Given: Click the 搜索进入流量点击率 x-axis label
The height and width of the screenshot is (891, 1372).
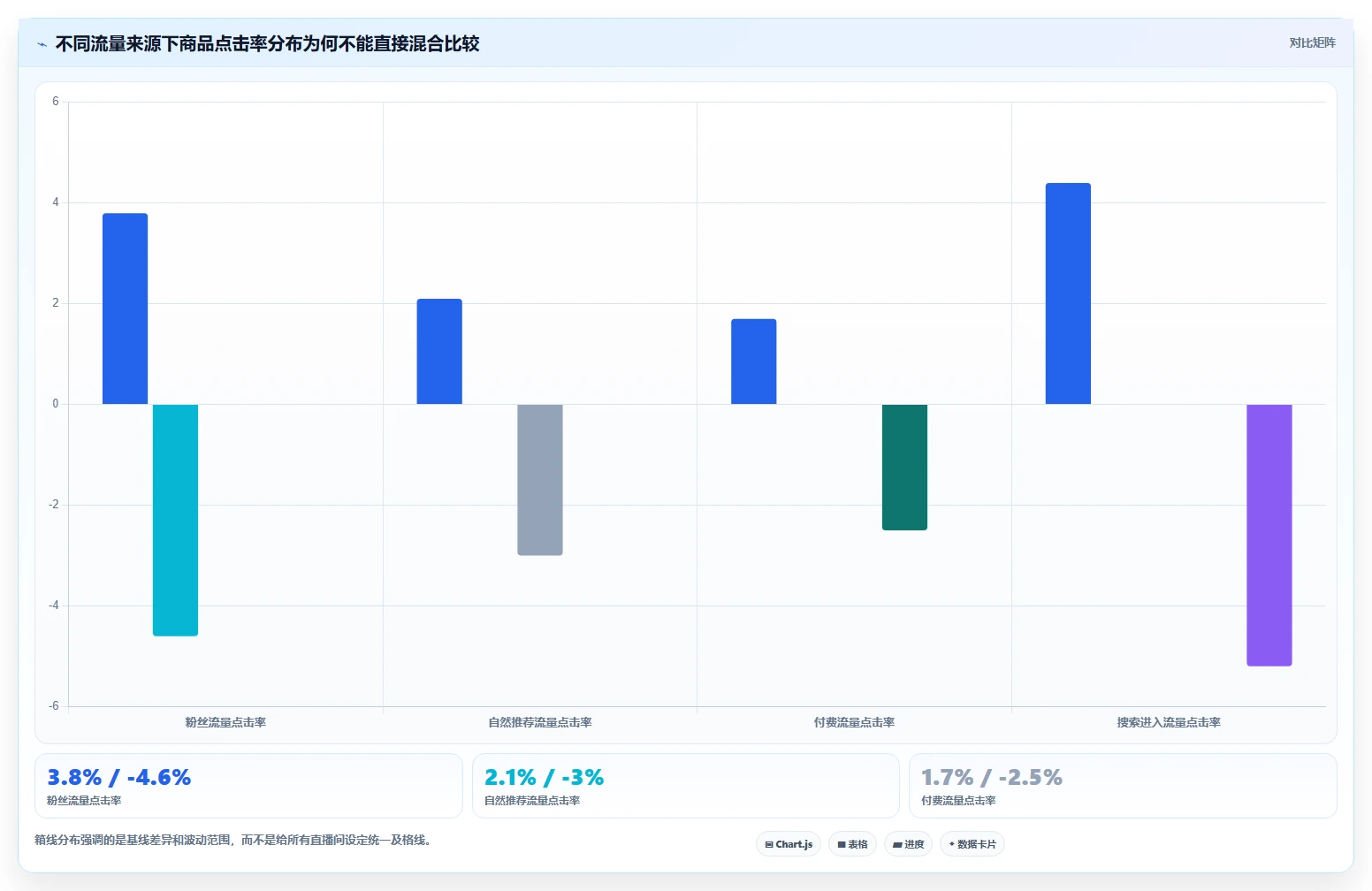Looking at the screenshot, I should pyautogui.click(x=1169, y=722).
